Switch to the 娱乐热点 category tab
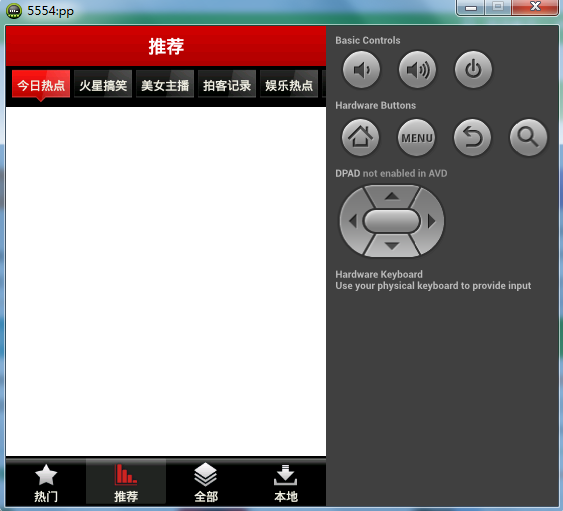This screenshot has width=563, height=511. pos(289,85)
